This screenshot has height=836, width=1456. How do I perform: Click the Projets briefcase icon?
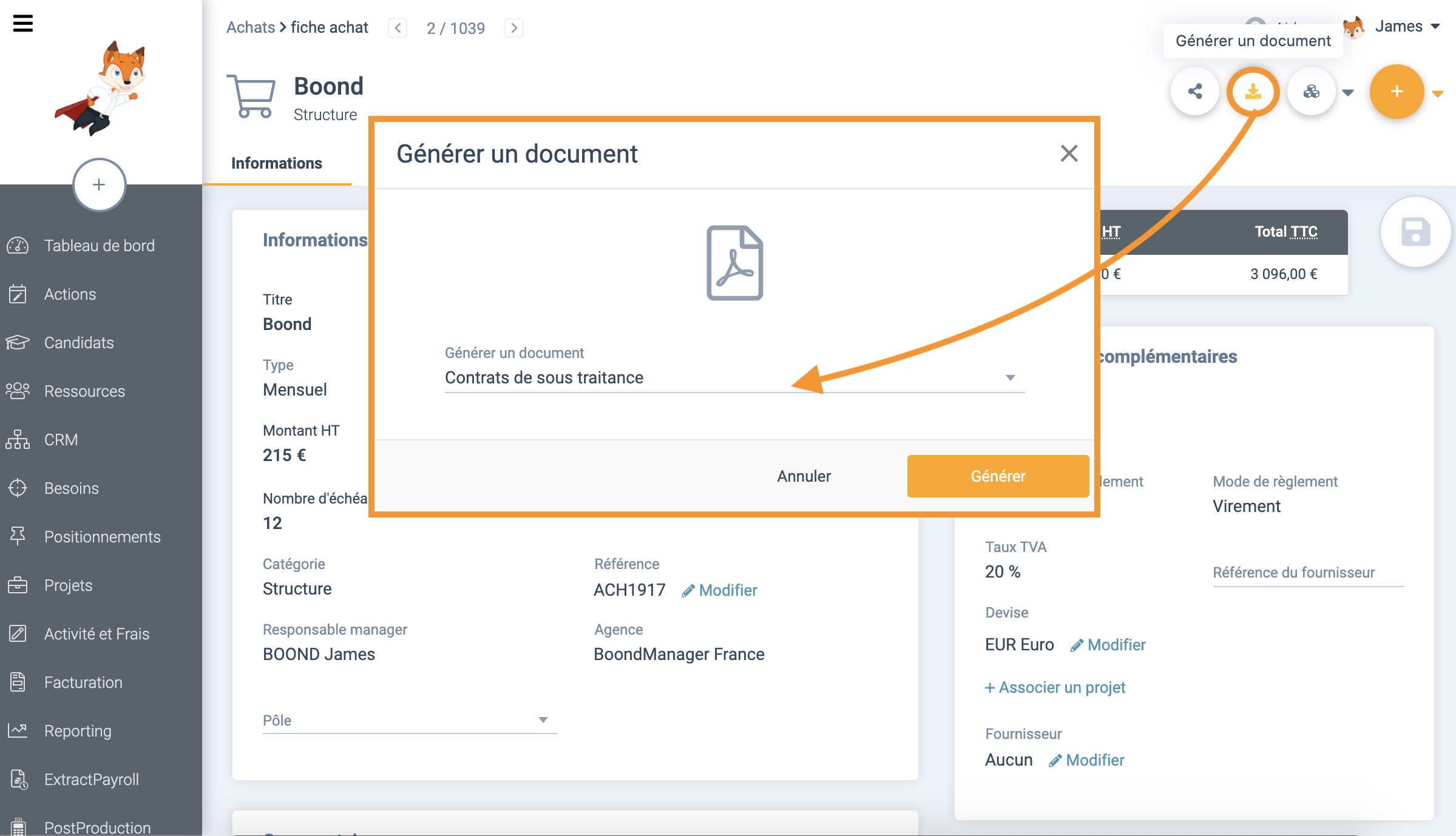click(x=18, y=585)
